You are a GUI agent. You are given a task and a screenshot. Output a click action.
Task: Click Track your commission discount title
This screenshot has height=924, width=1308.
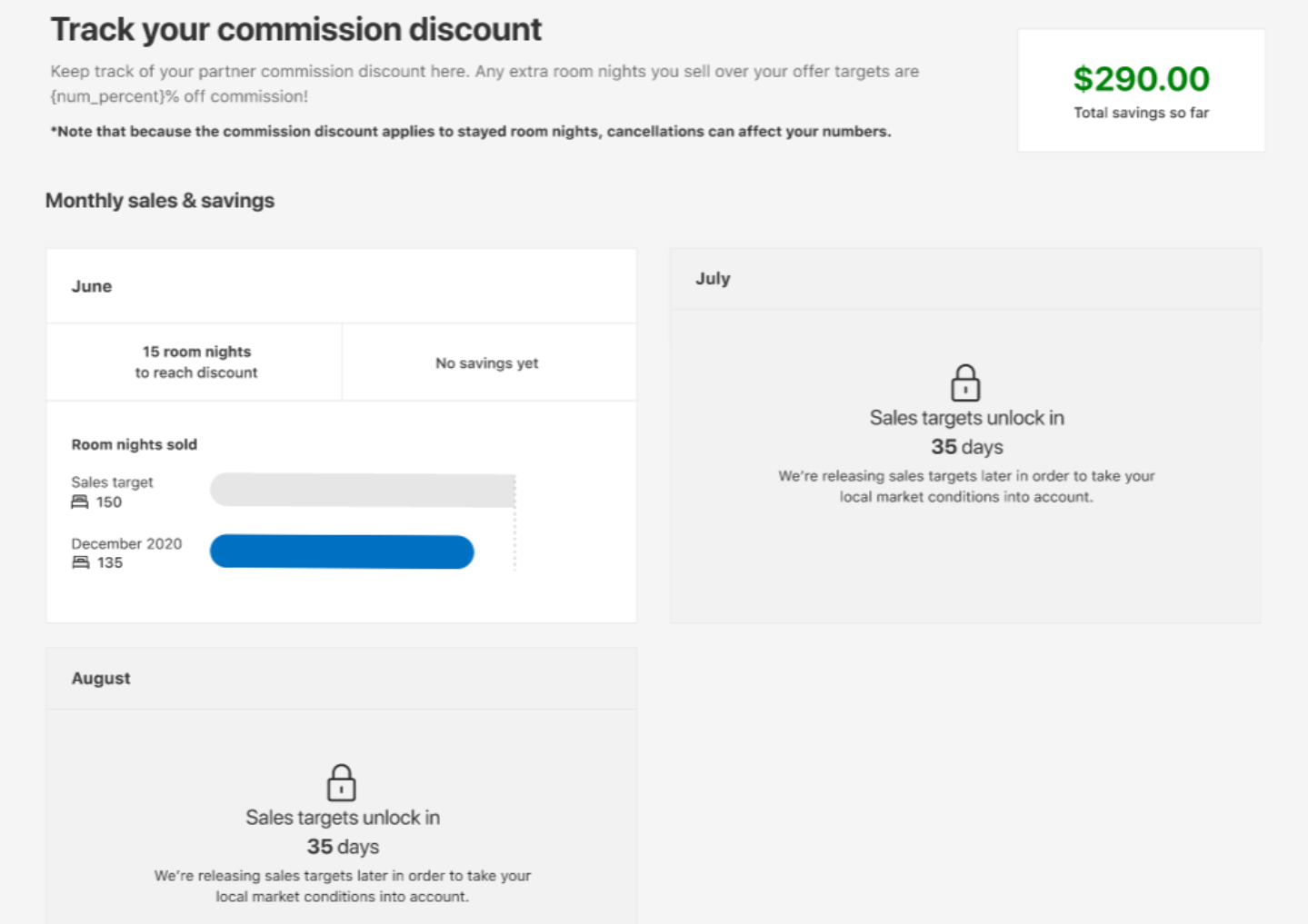295,29
